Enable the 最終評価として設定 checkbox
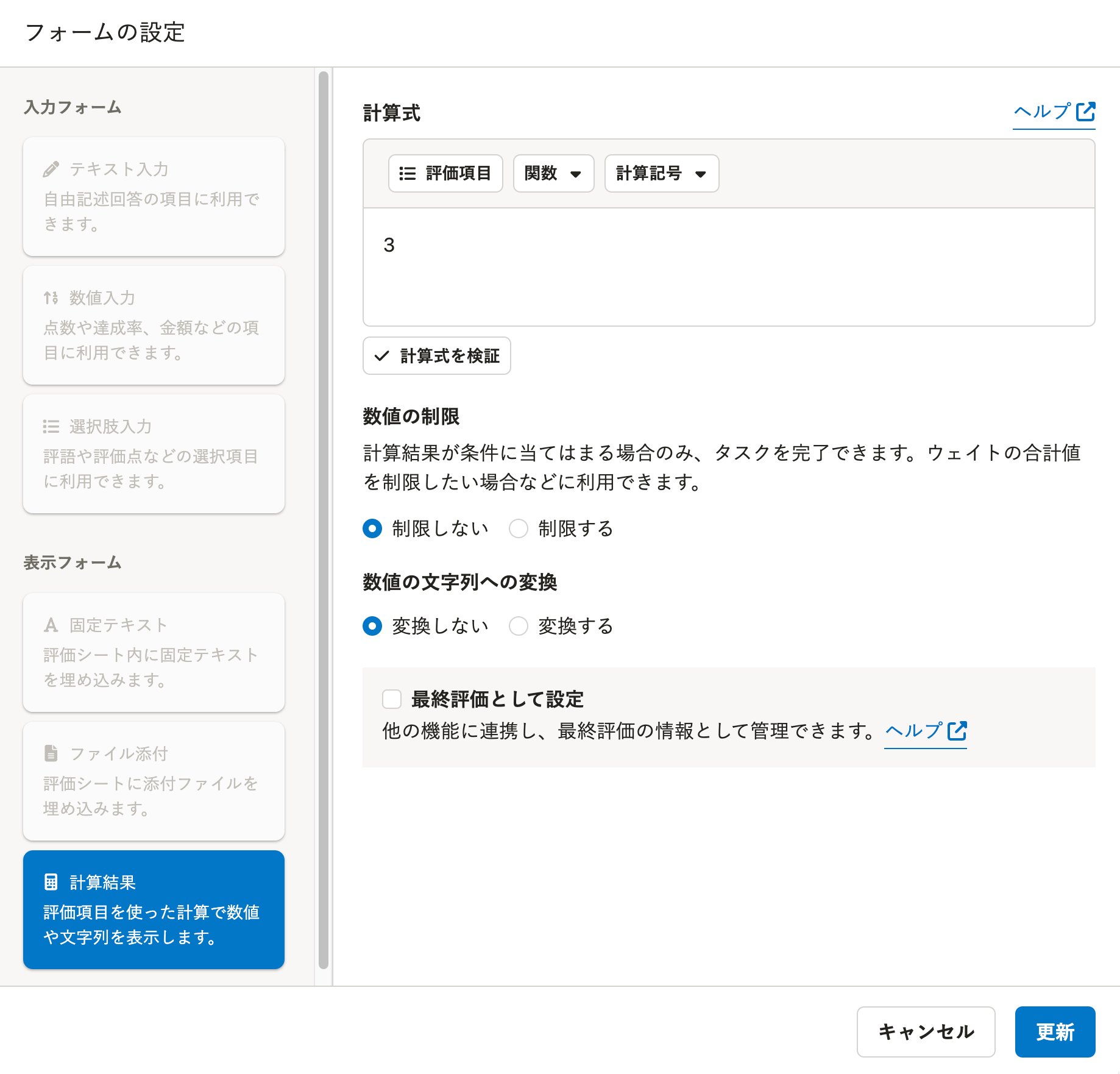Screen dimensions: 1120x1074 [x=392, y=699]
